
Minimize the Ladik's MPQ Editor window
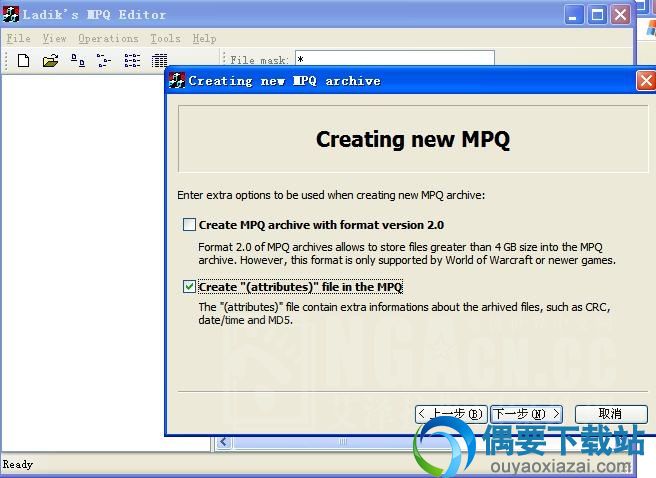point(574,15)
